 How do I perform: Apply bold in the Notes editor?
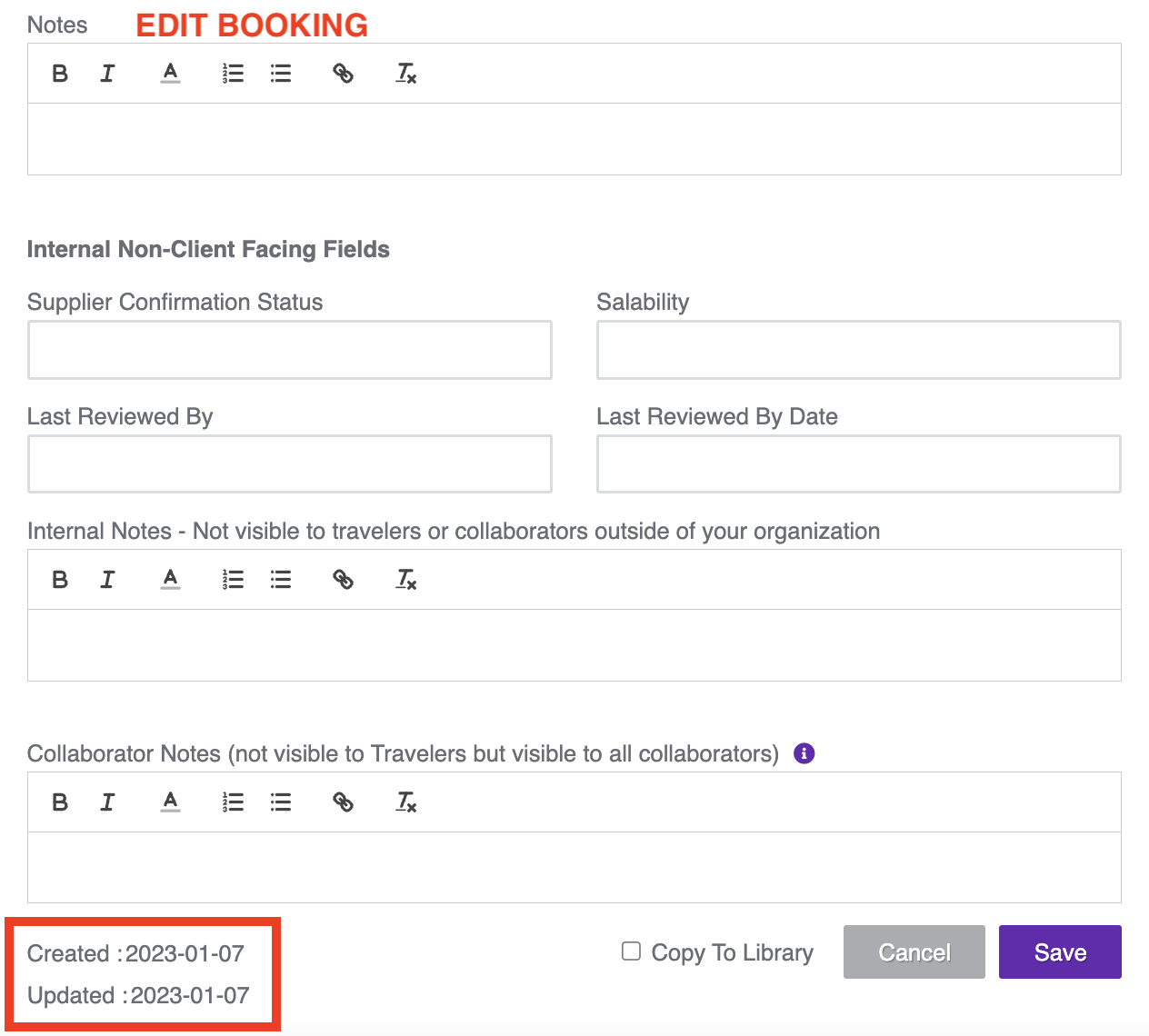click(x=60, y=74)
